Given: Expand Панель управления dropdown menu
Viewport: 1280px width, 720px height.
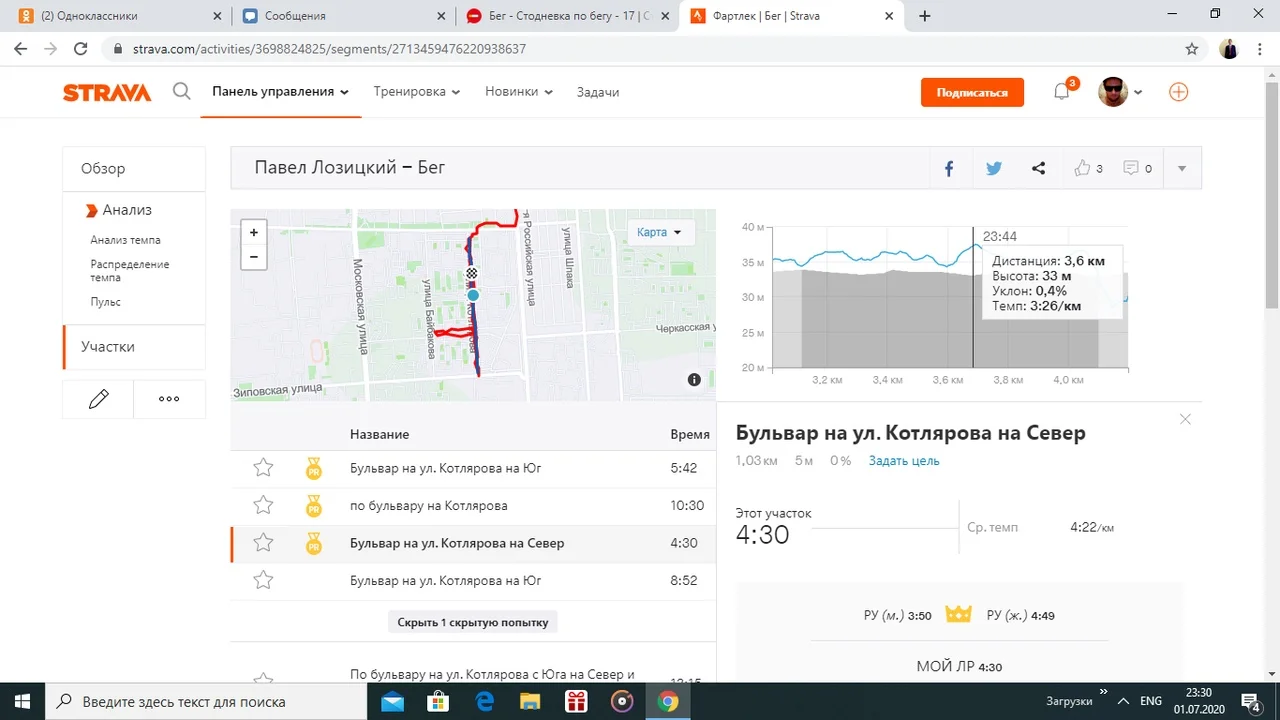Looking at the screenshot, I should click(280, 92).
